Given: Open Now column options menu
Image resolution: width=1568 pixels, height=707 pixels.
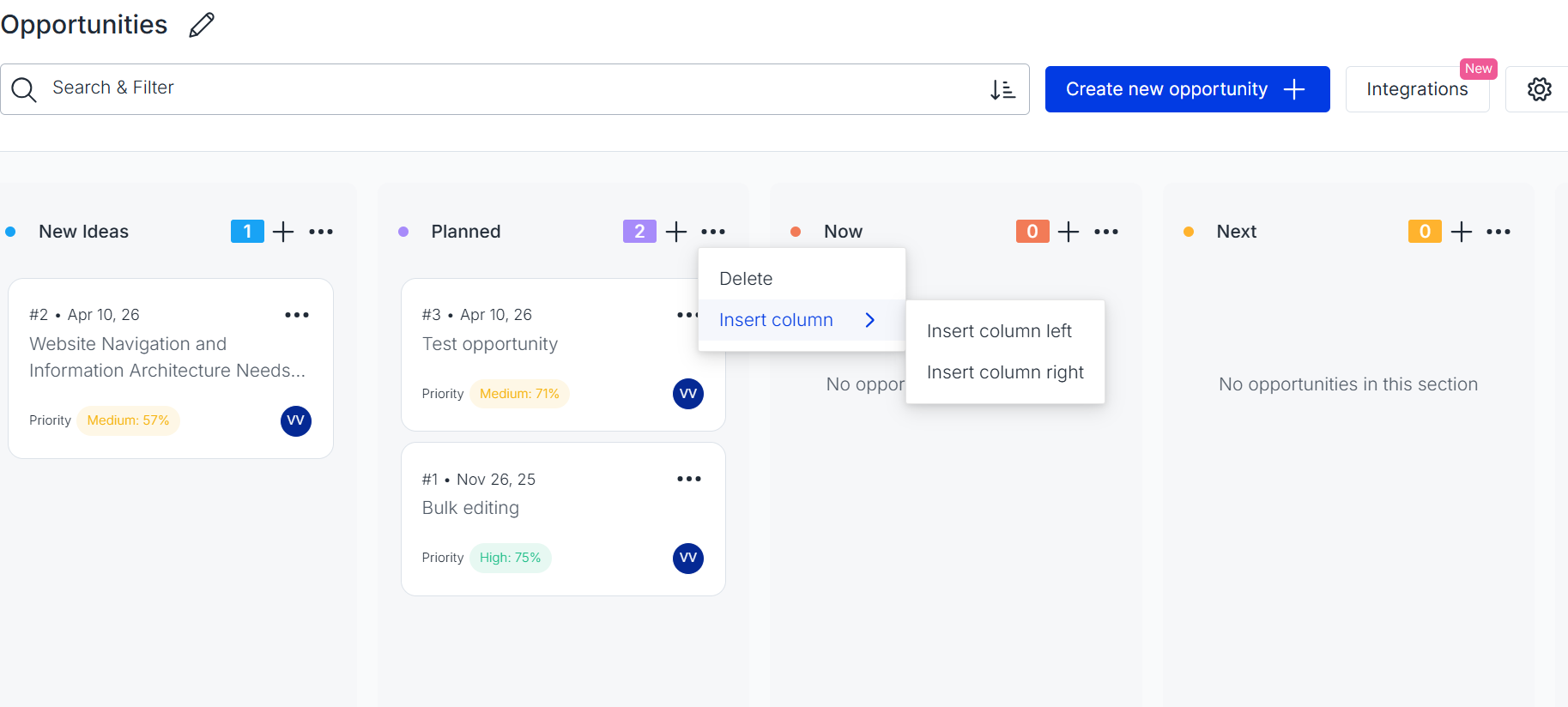Looking at the screenshot, I should (1106, 232).
